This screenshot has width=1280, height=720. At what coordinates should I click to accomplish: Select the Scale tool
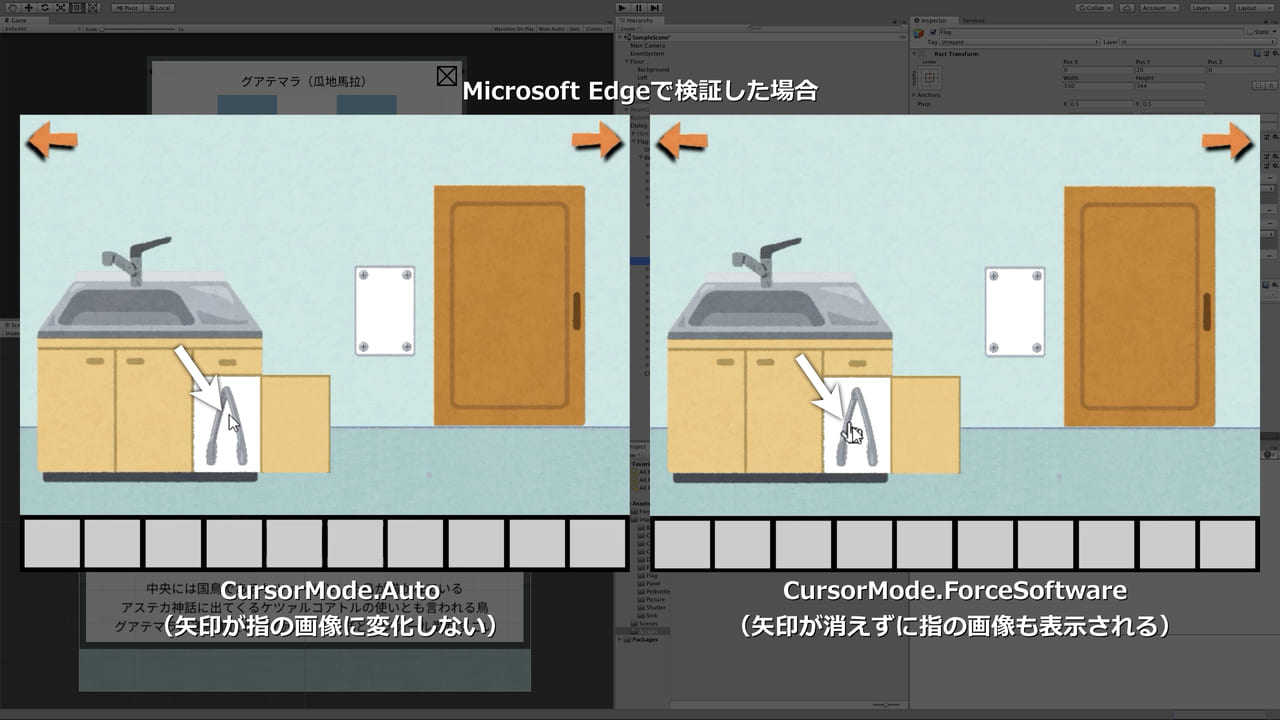(60, 7)
